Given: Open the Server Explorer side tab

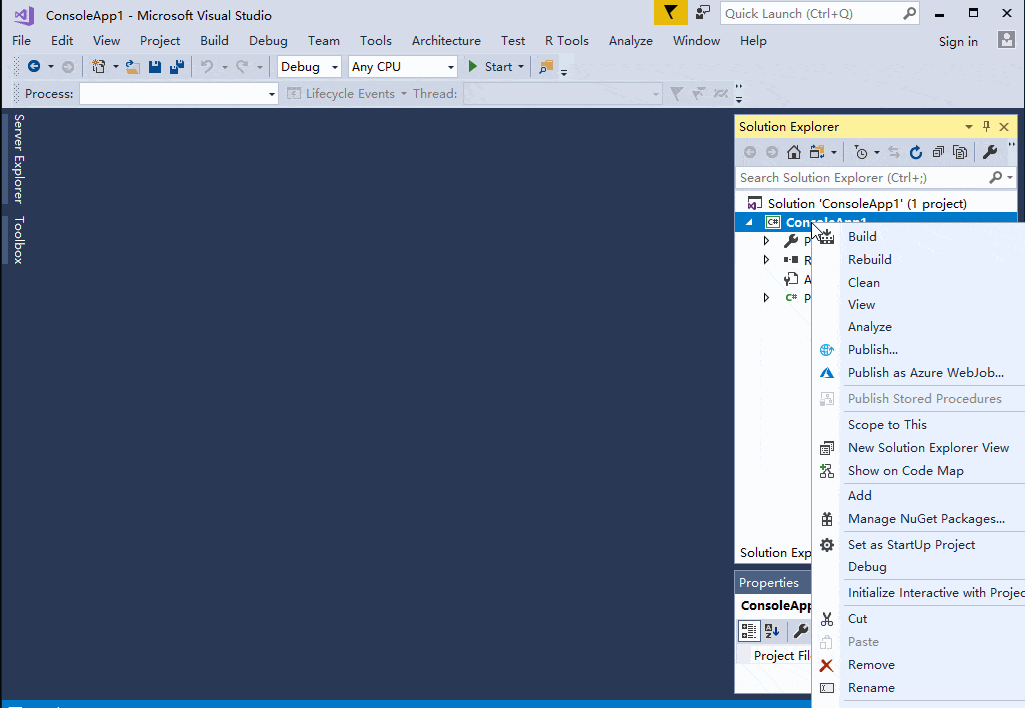Looking at the screenshot, I should [x=18, y=158].
